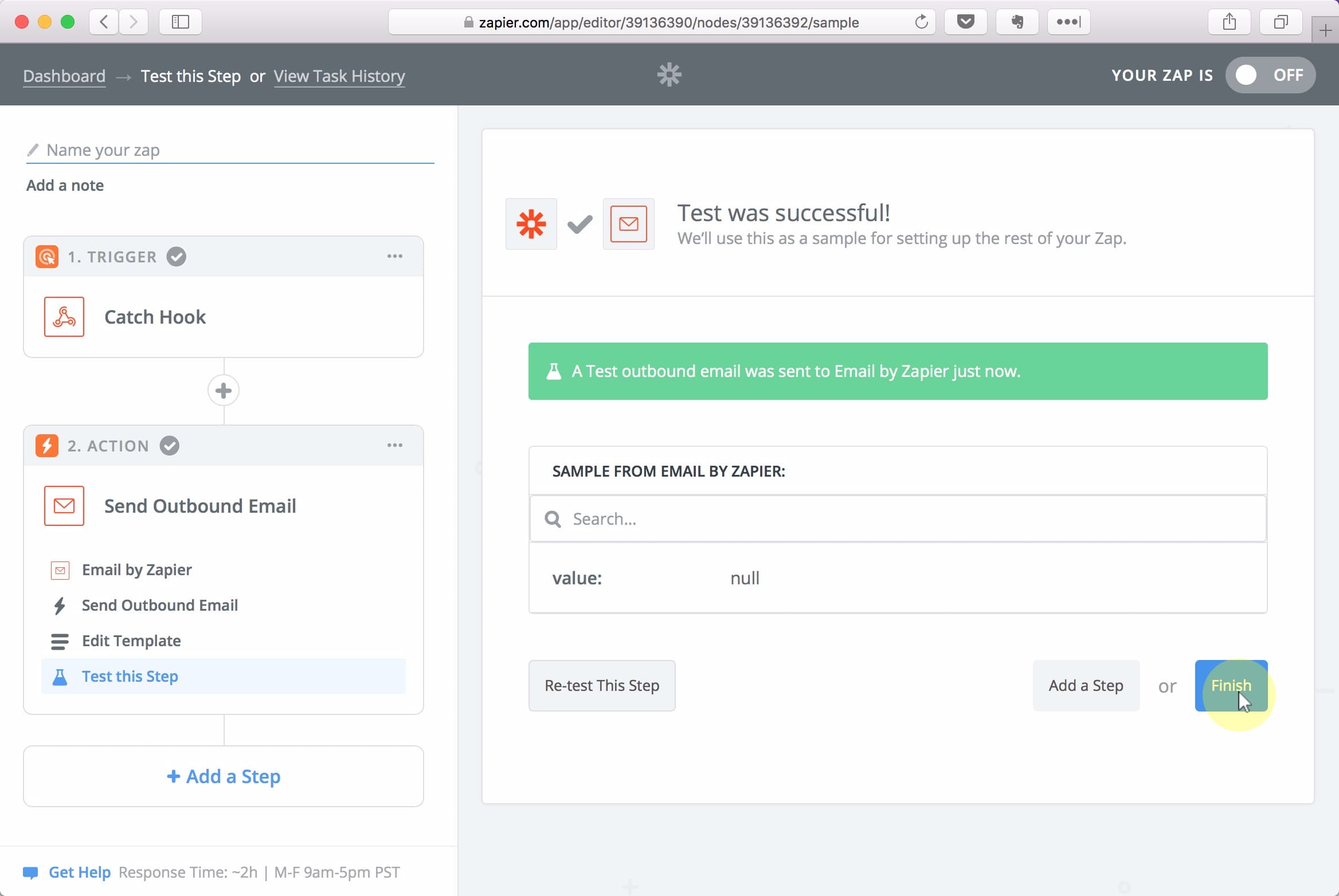
Task: Reload the page with the refresh icon
Action: 921,22
